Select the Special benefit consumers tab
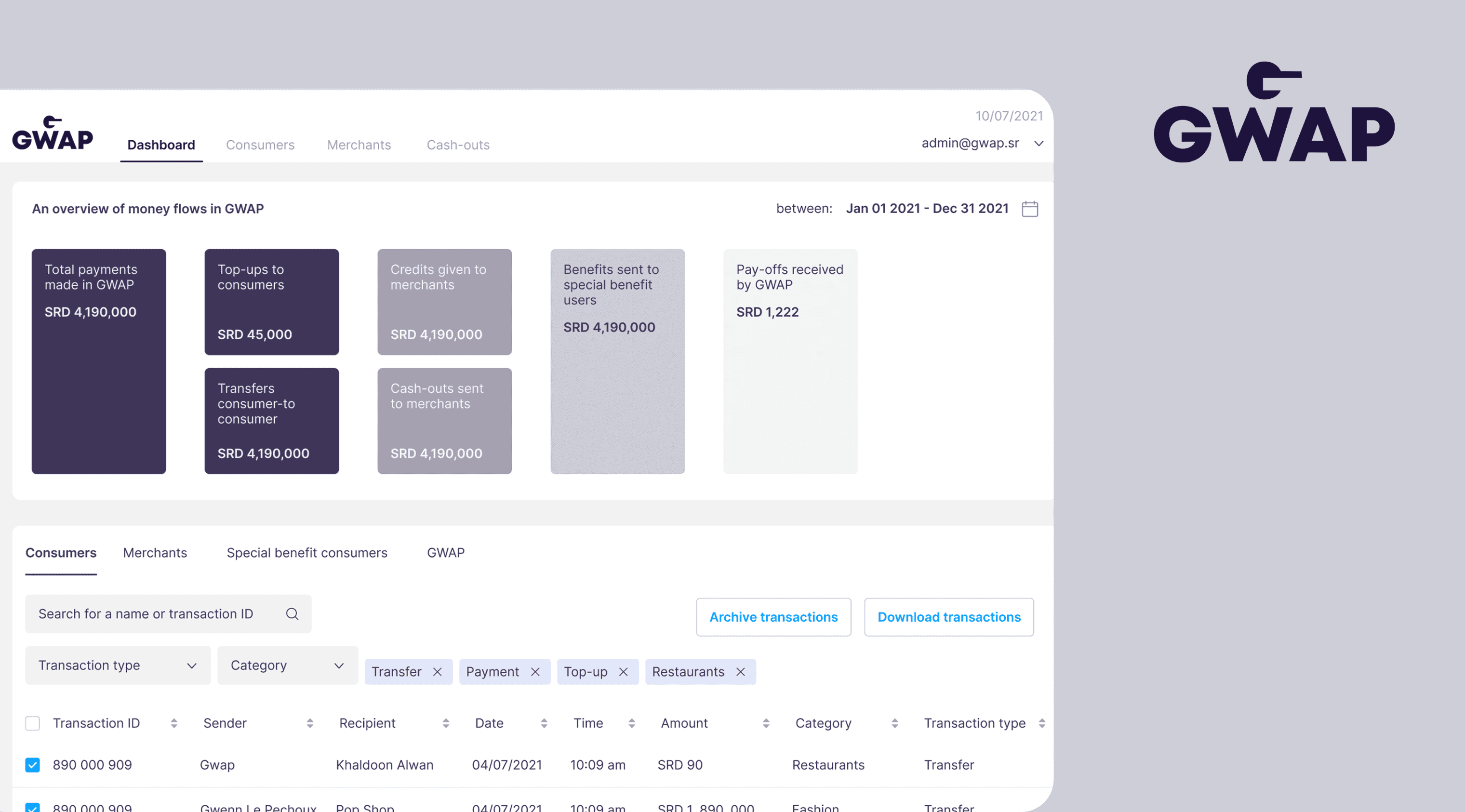This screenshot has width=1465, height=812. [x=306, y=553]
